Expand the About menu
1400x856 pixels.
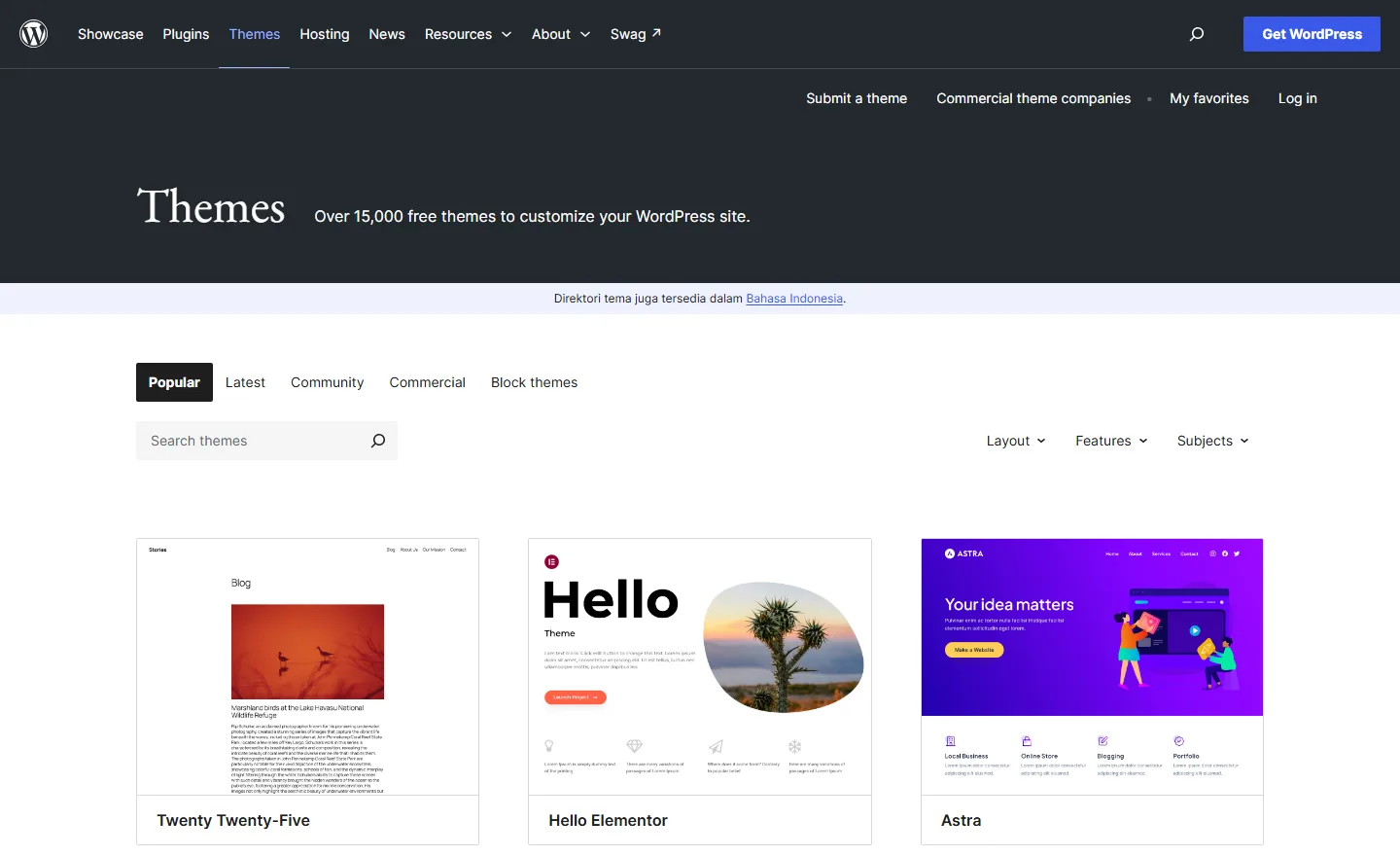[561, 34]
